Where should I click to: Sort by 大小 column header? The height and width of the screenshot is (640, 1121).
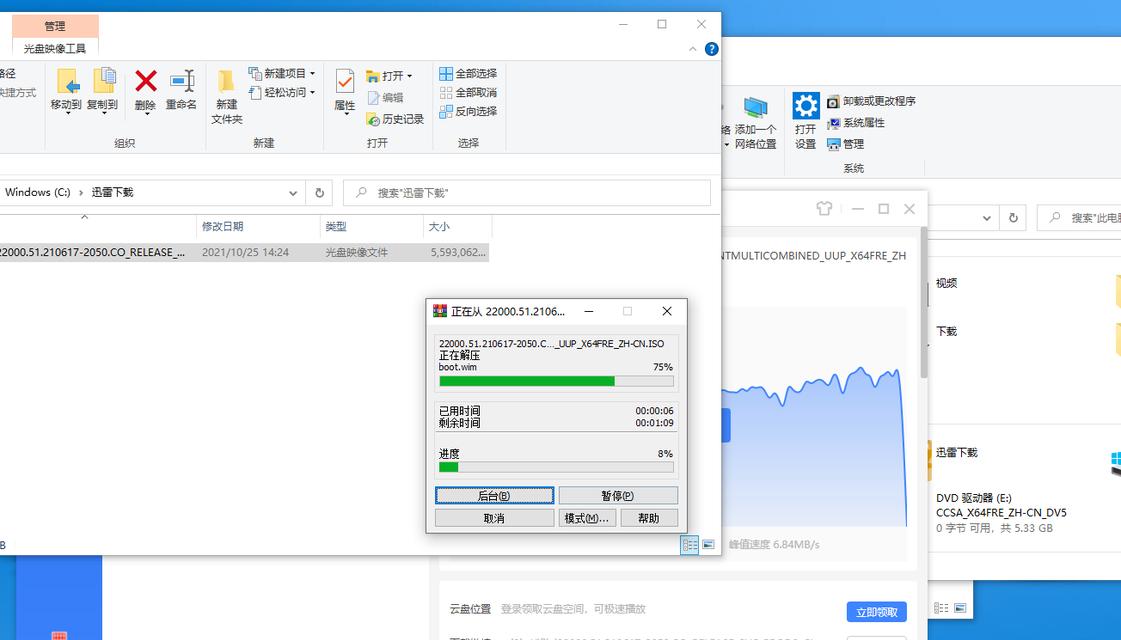(458, 227)
